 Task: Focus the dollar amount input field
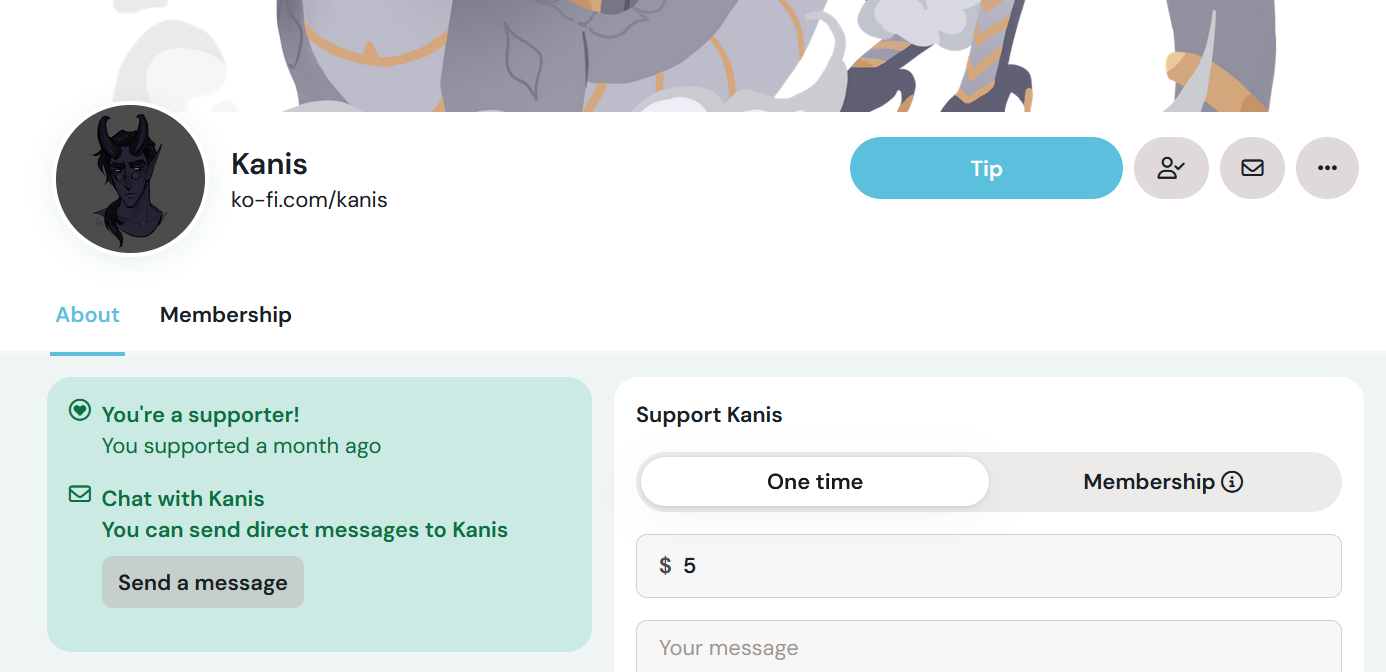(1000, 566)
